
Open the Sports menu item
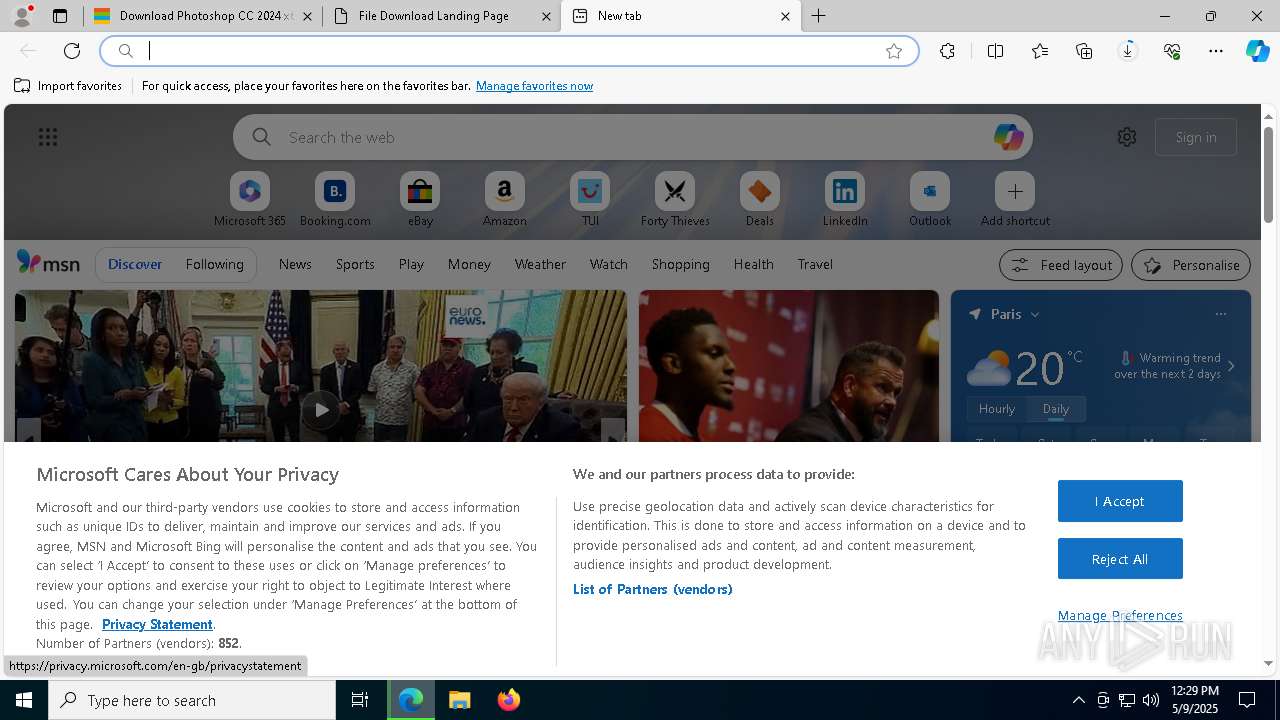[x=355, y=264]
